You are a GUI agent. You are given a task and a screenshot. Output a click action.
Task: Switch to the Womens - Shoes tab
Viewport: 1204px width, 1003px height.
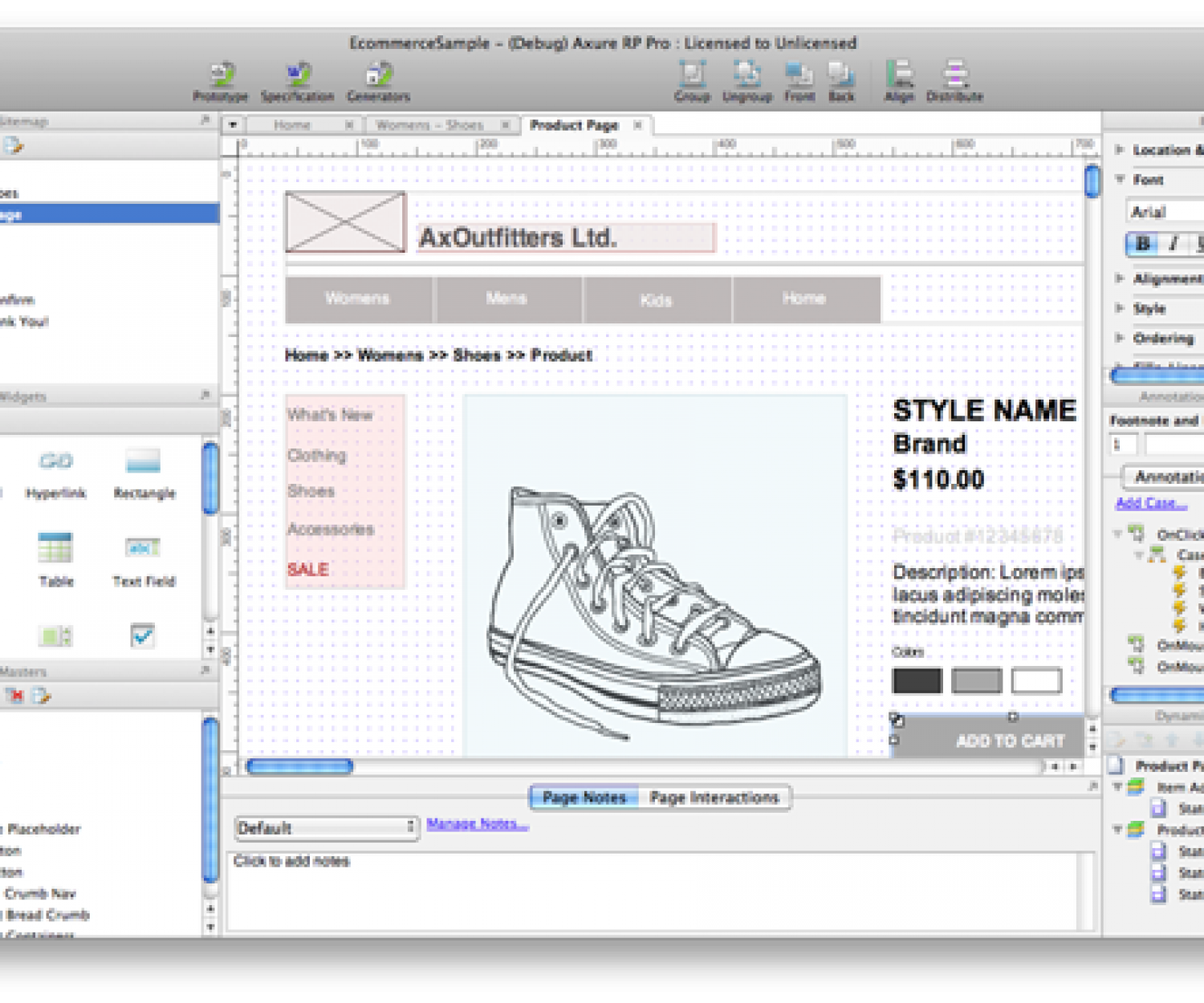[429, 125]
